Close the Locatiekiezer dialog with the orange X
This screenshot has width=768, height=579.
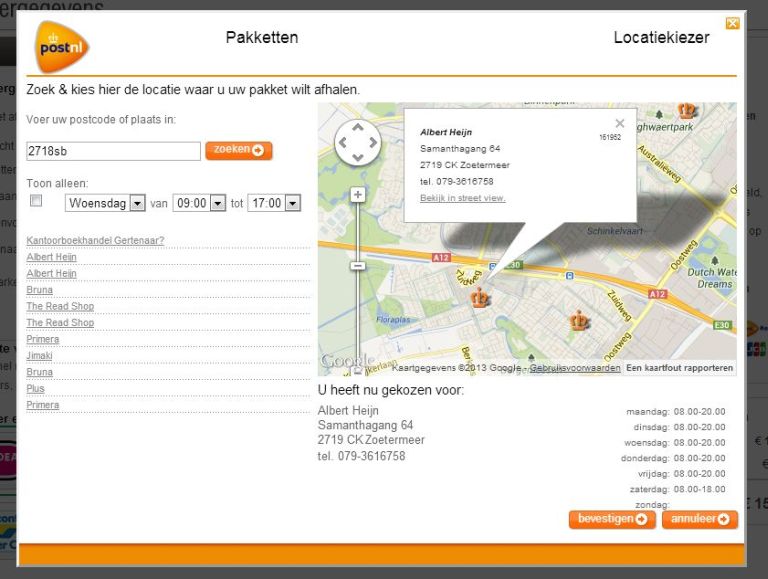(x=732, y=23)
